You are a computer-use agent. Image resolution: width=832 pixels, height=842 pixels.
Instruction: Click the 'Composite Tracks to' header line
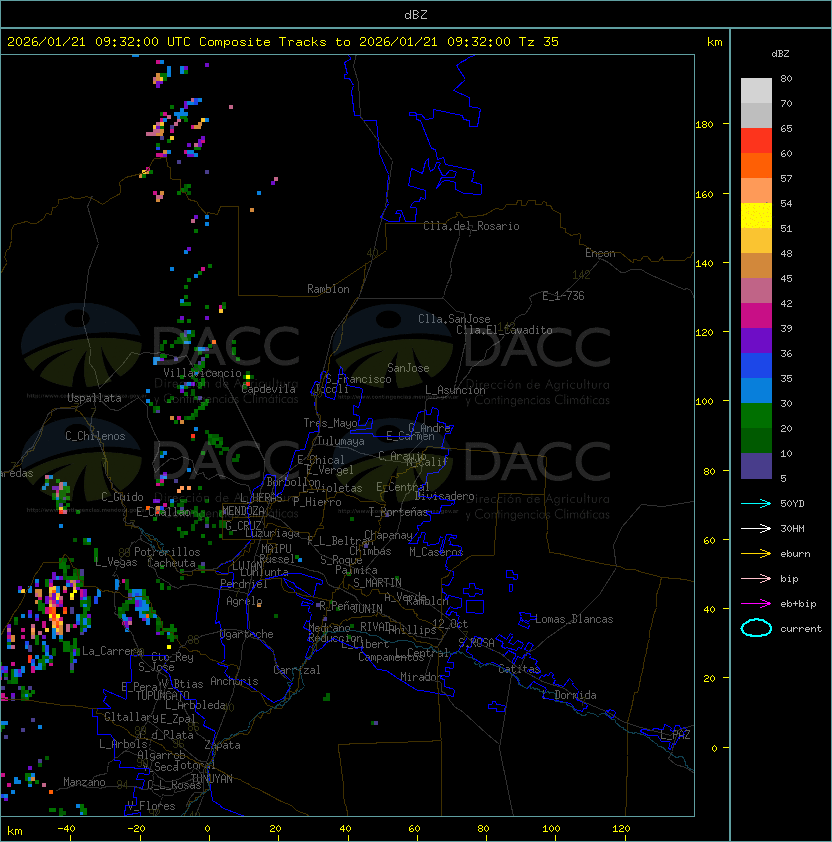[283, 42]
